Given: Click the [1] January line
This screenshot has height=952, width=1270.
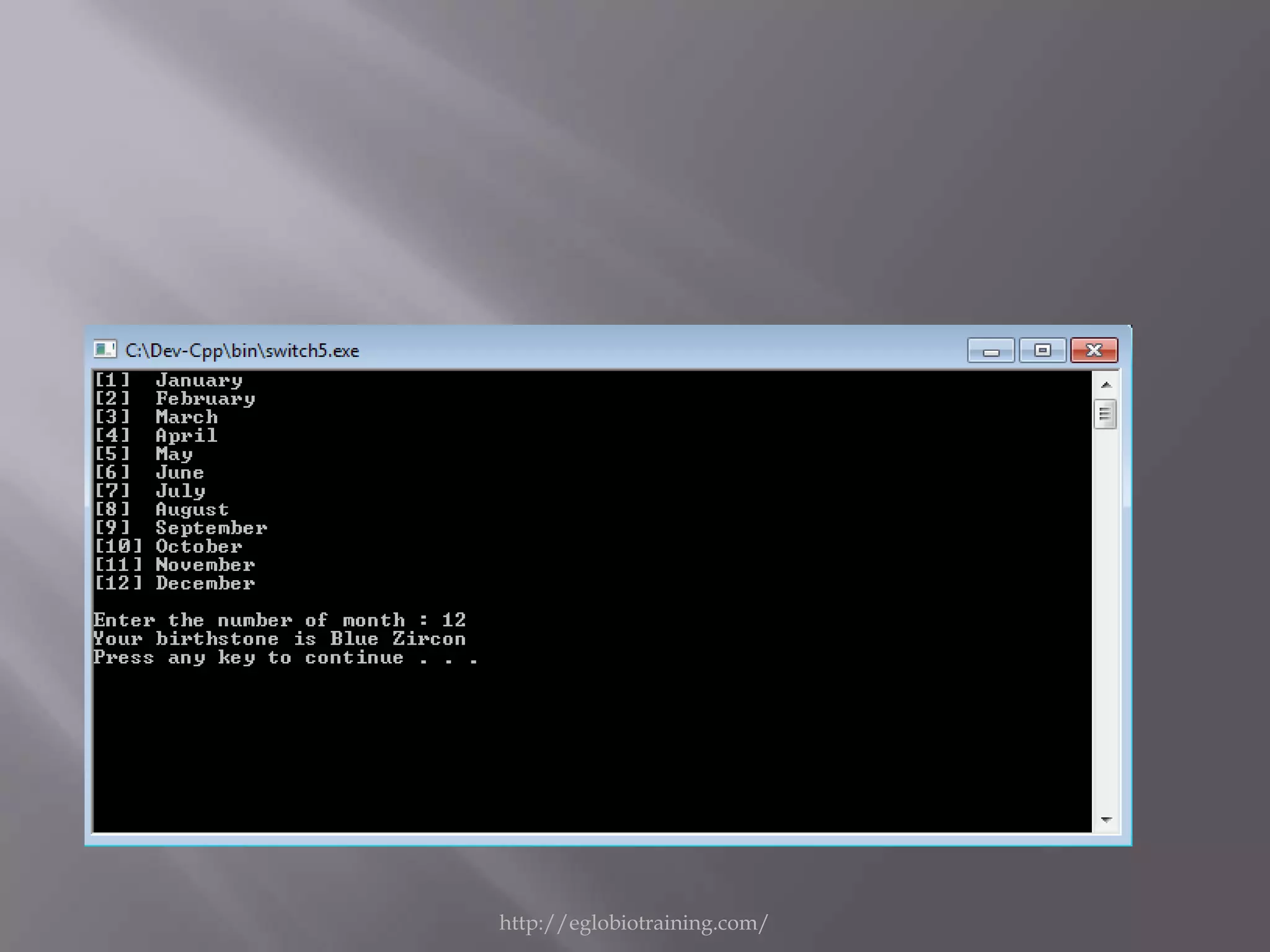Looking at the screenshot, I should pyautogui.click(x=168, y=380).
